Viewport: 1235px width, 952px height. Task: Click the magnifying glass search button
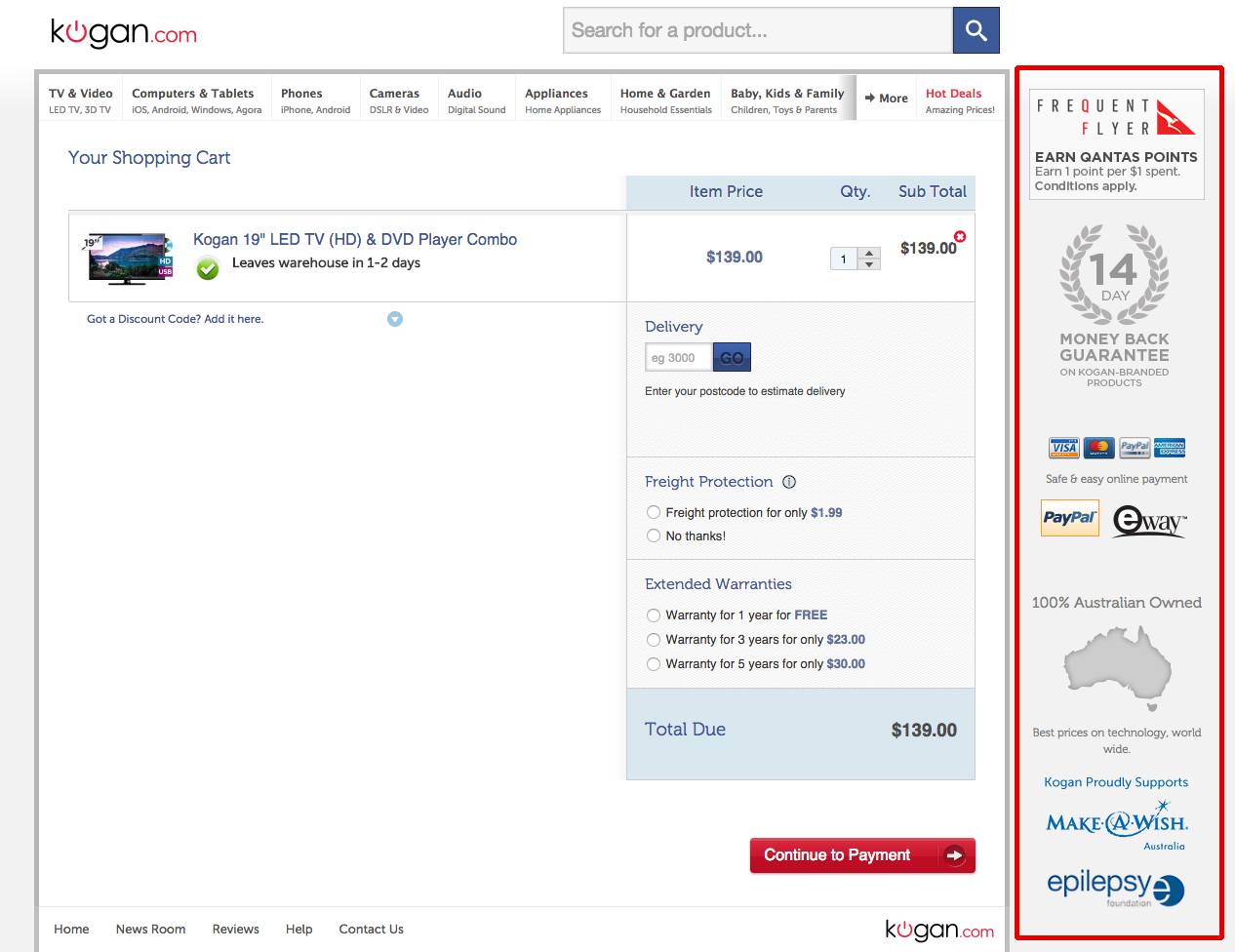(x=976, y=30)
